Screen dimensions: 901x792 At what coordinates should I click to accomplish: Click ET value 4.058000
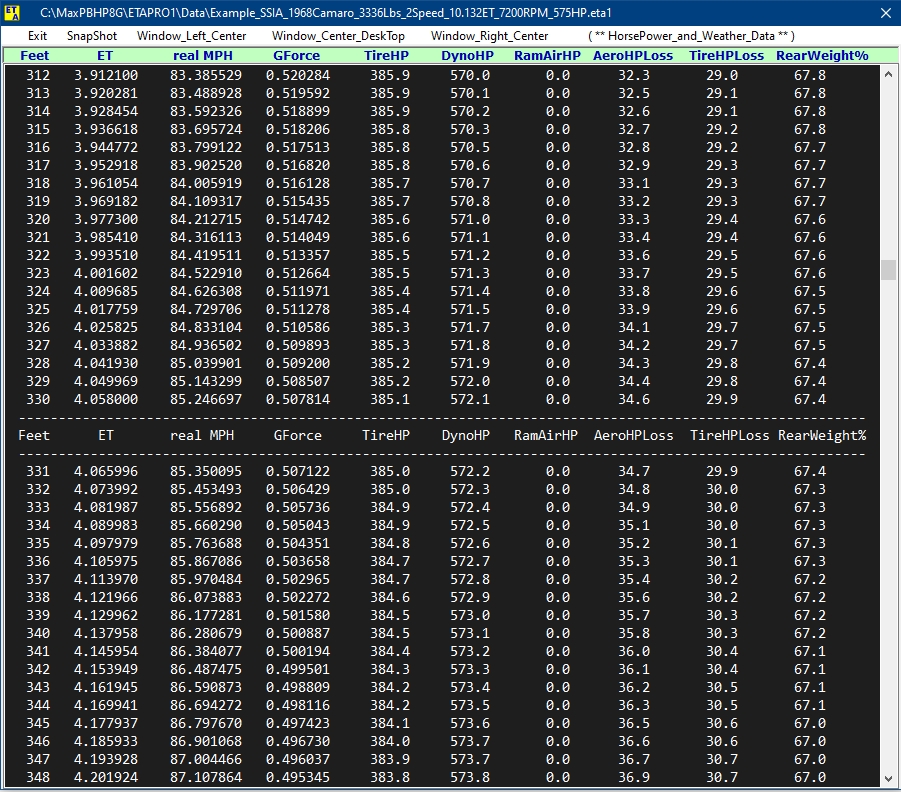(x=106, y=399)
